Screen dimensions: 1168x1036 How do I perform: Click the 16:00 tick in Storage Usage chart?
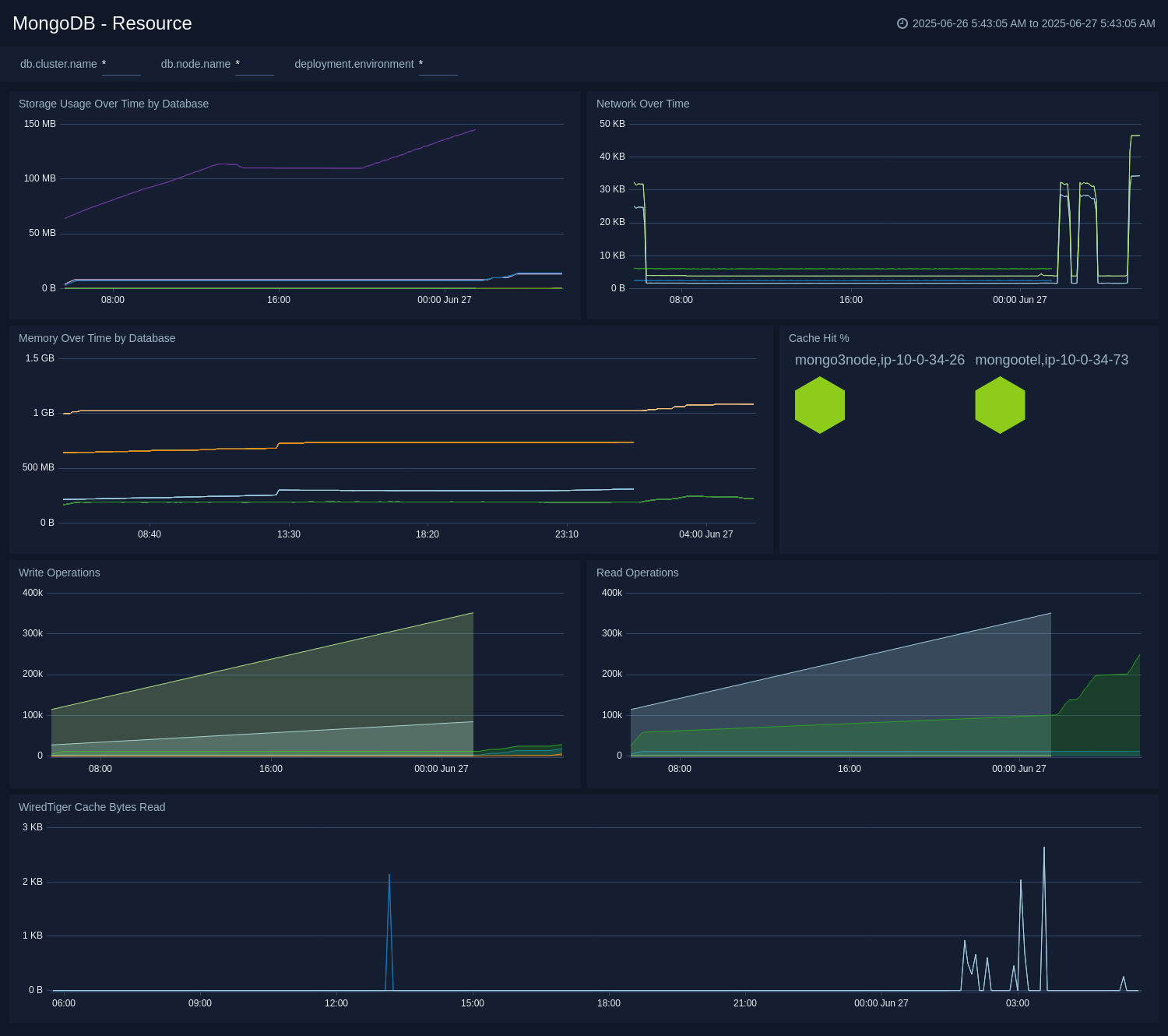pos(279,300)
